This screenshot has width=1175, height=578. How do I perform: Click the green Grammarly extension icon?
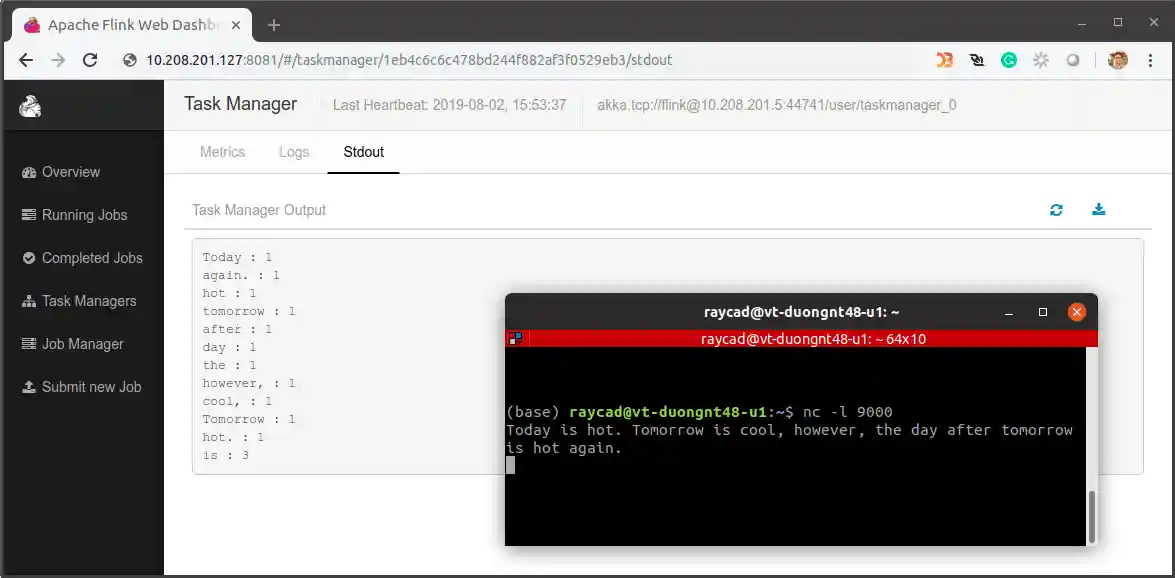[1009, 61]
